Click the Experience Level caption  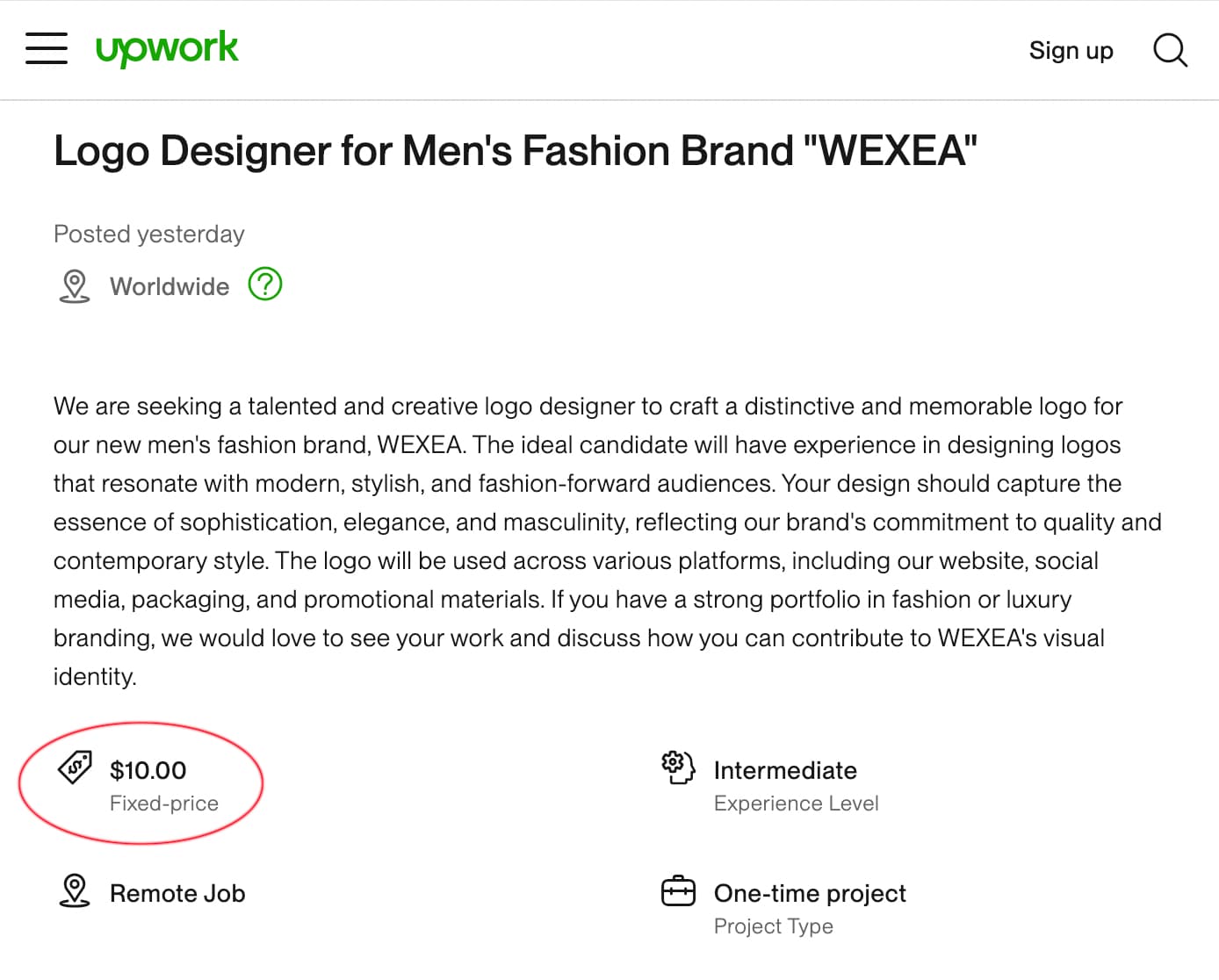click(797, 803)
